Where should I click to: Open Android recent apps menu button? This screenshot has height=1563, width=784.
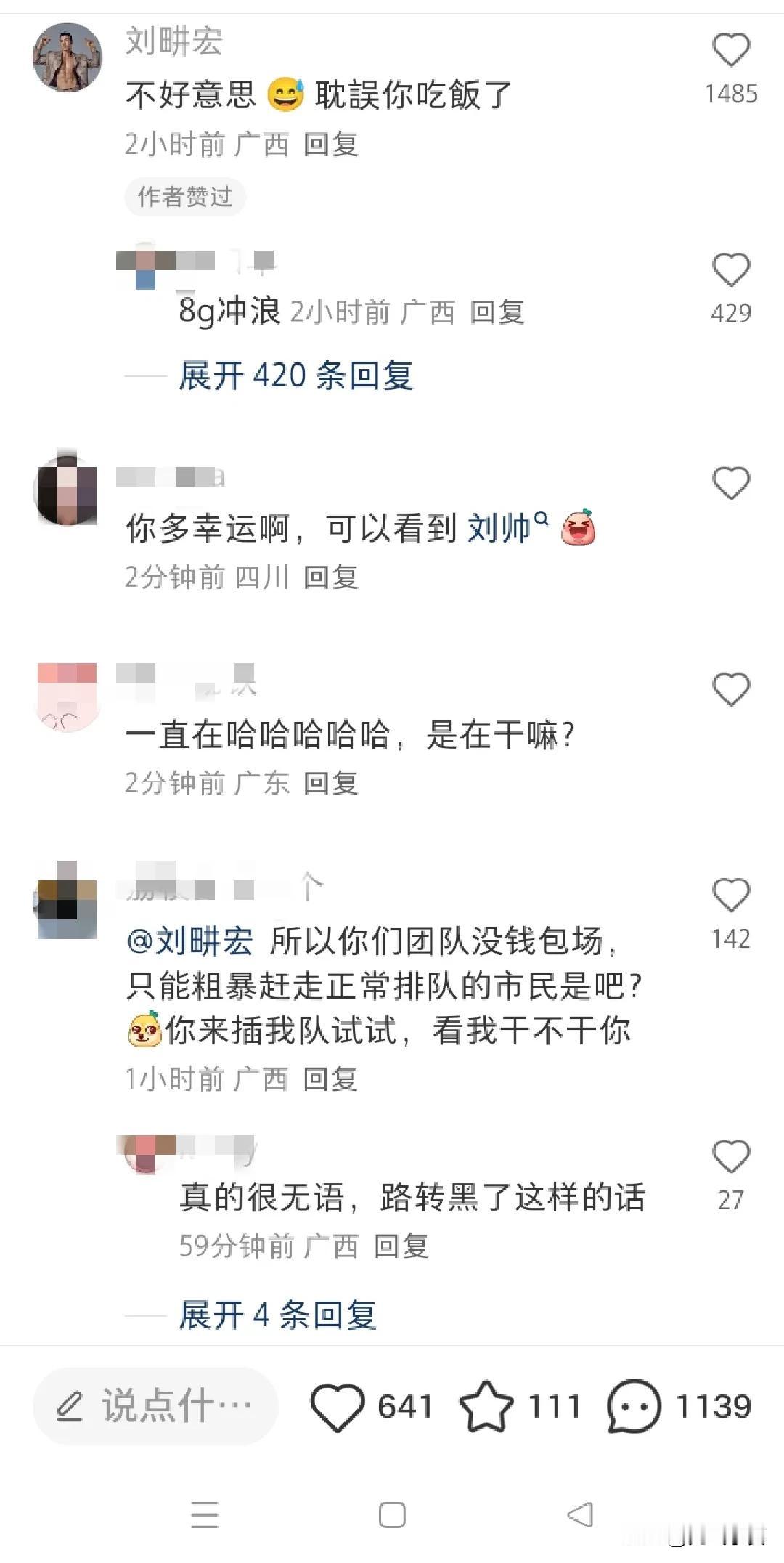(205, 1515)
